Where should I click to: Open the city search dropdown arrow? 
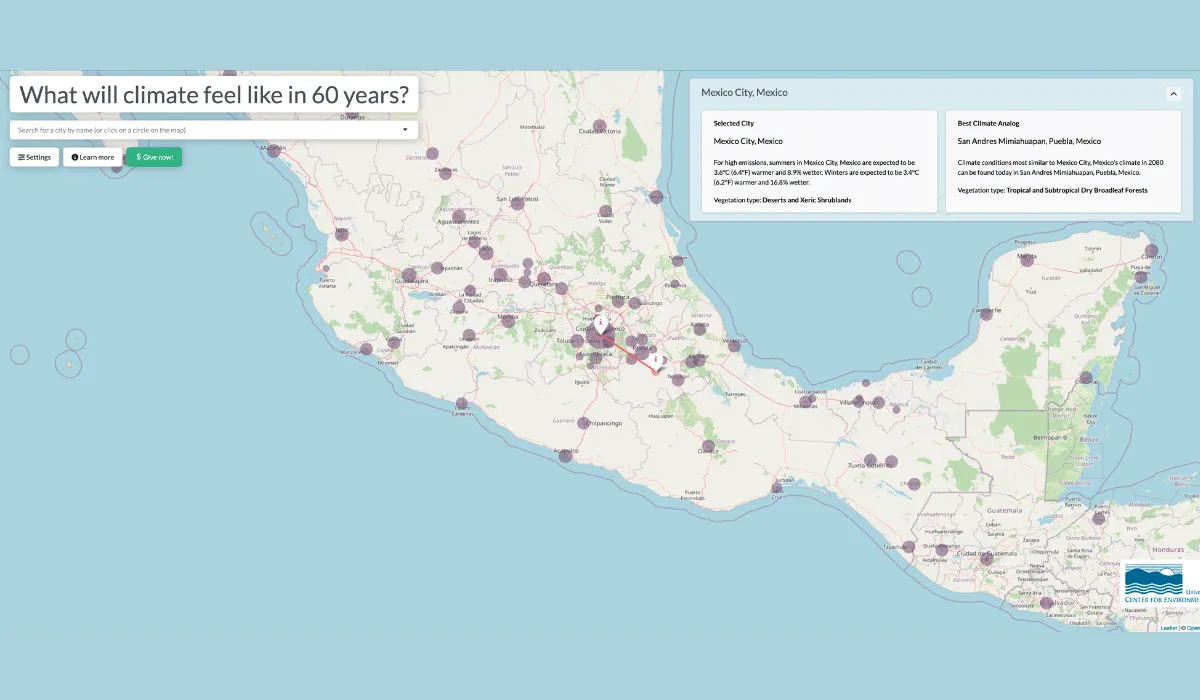click(x=405, y=130)
